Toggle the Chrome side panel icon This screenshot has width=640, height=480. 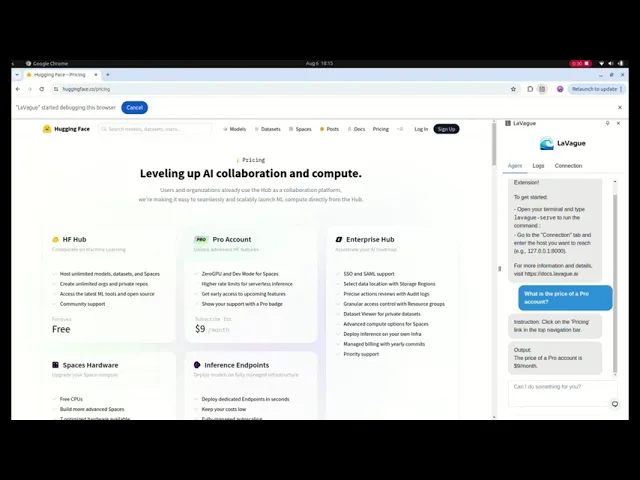(x=542, y=89)
